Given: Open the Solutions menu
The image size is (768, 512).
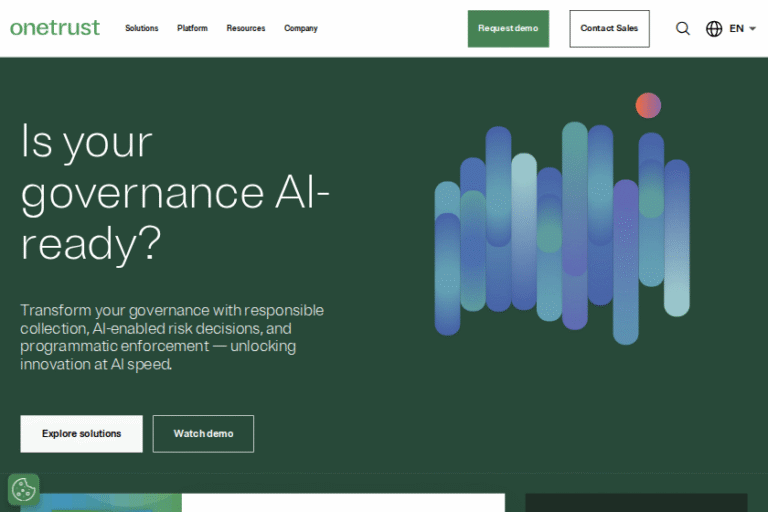Looking at the screenshot, I should tap(141, 29).
